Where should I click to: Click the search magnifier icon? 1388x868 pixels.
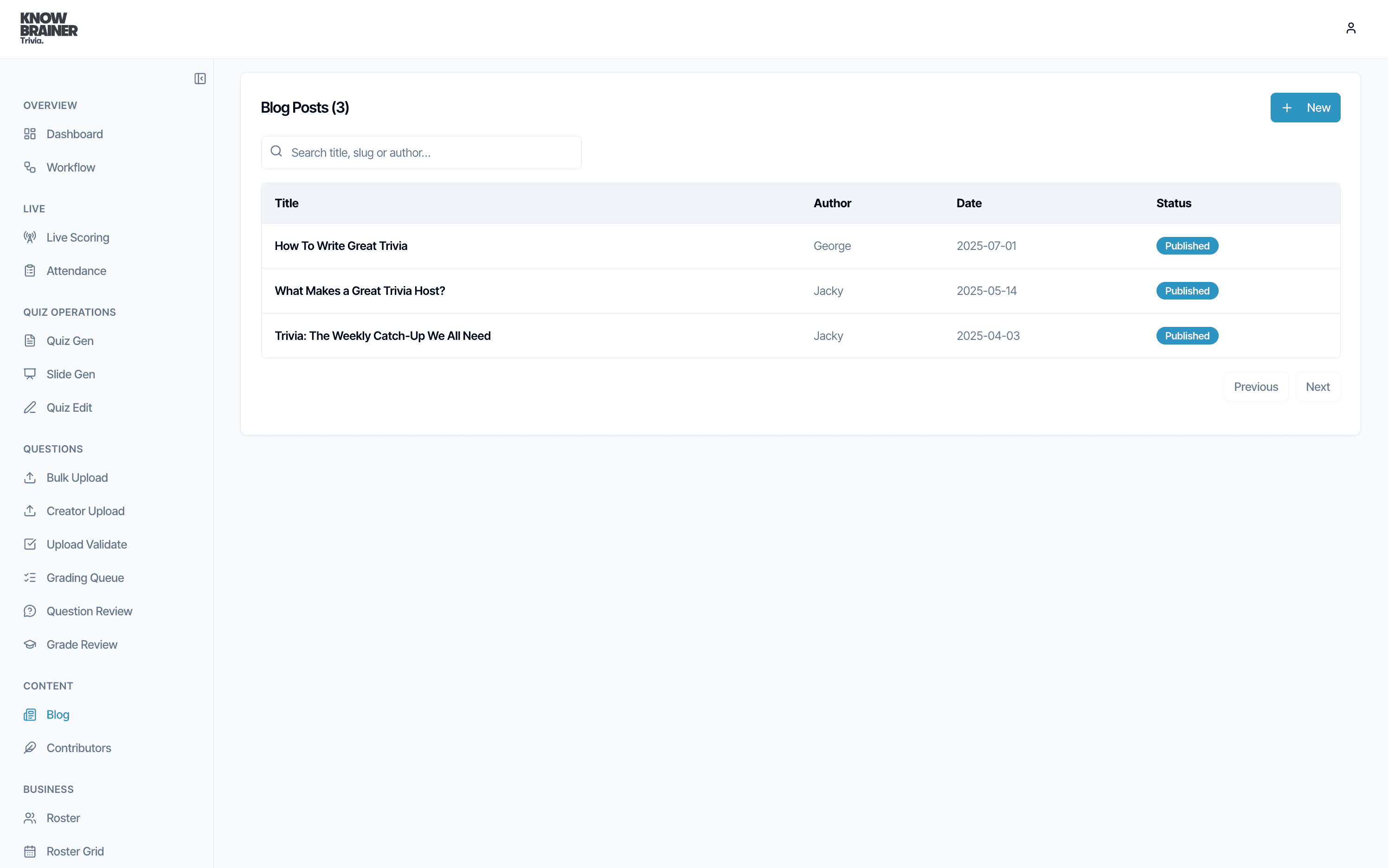[x=276, y=151]
